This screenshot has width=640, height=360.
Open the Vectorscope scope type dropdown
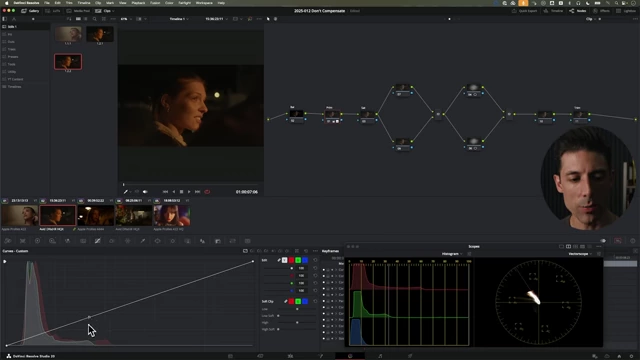click(580, 254)
